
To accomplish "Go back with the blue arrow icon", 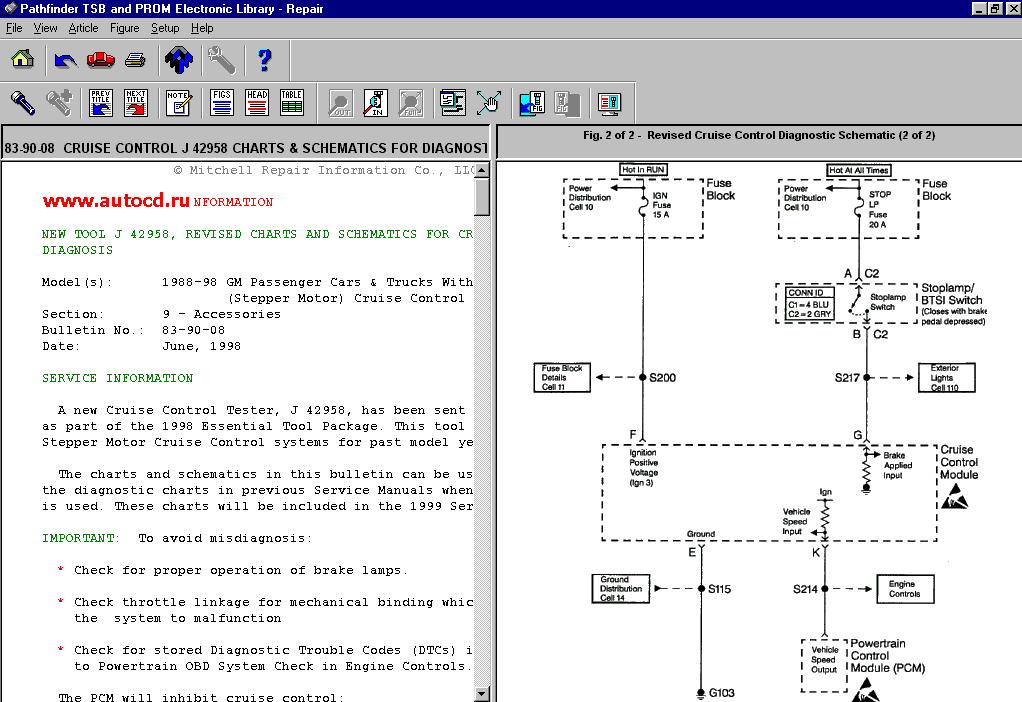I will point(65,60).
